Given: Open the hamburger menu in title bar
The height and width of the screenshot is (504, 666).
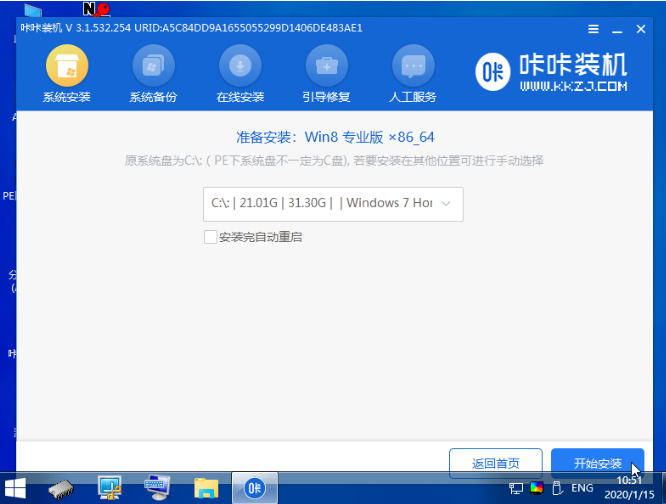Looking at the screenshot, I should coord(593,30).
